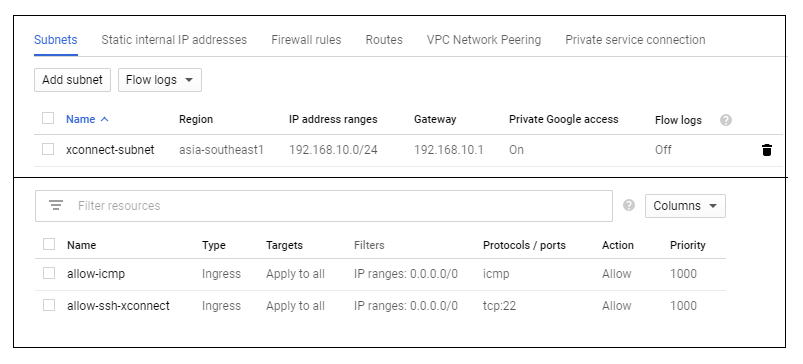Click the Add subnet button
The image size is (803, 364).
click(x=72, y=80)
